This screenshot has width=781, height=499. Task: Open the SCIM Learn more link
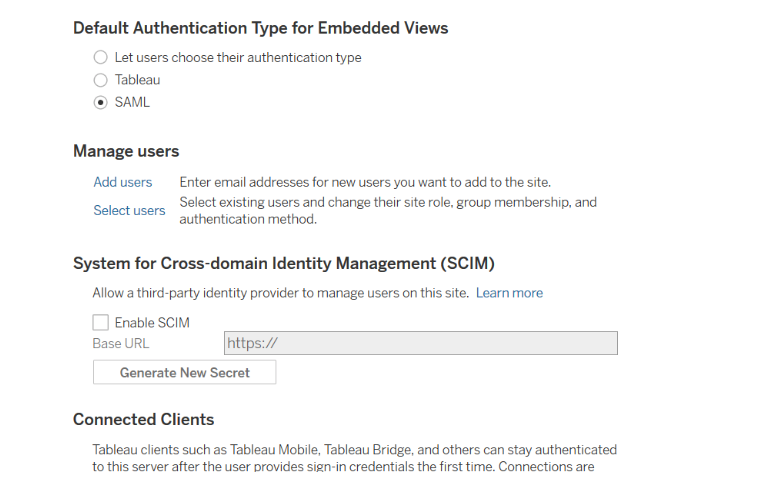click(509, 293)
